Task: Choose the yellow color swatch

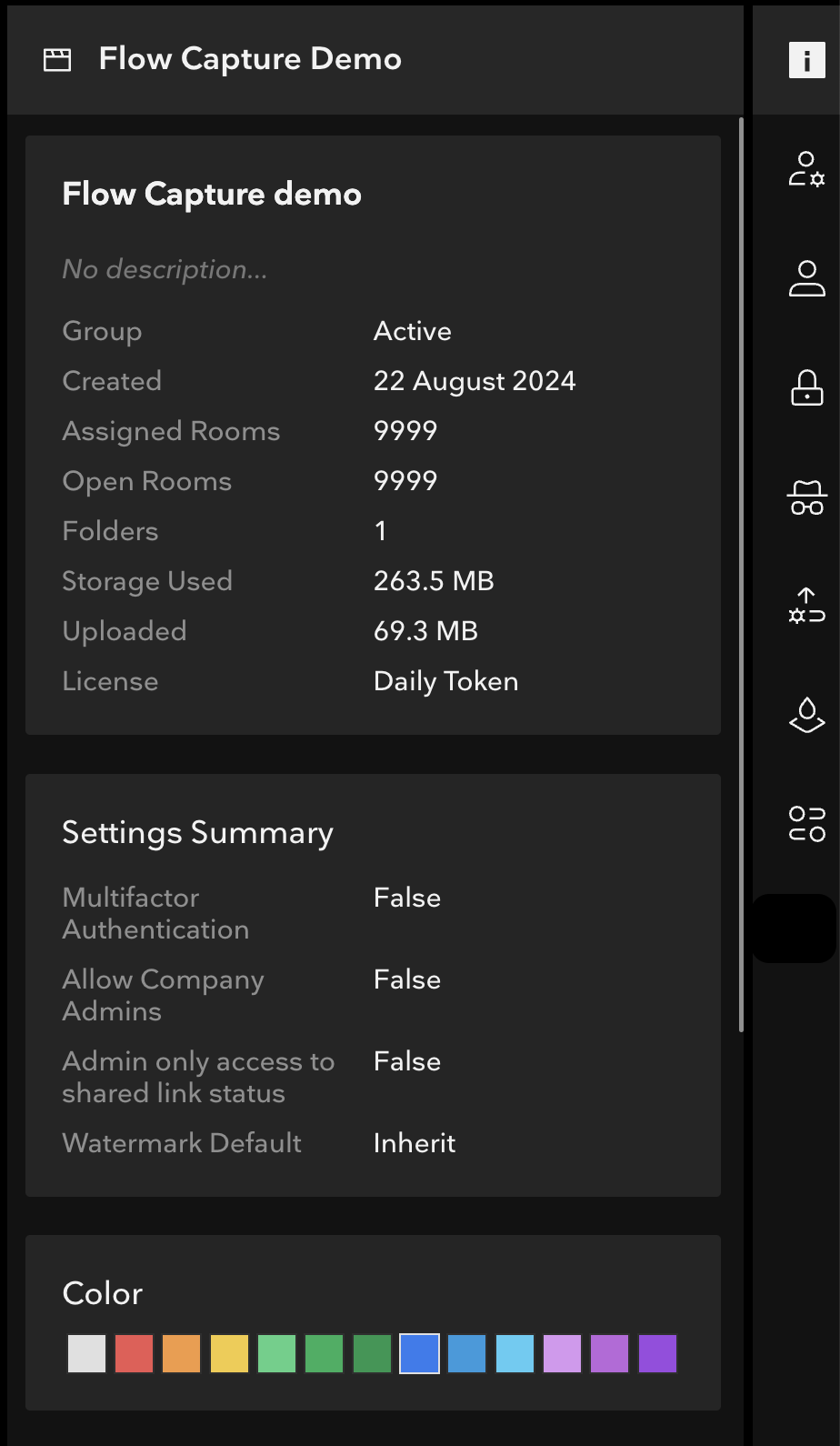Action: tap(229, 1353)
